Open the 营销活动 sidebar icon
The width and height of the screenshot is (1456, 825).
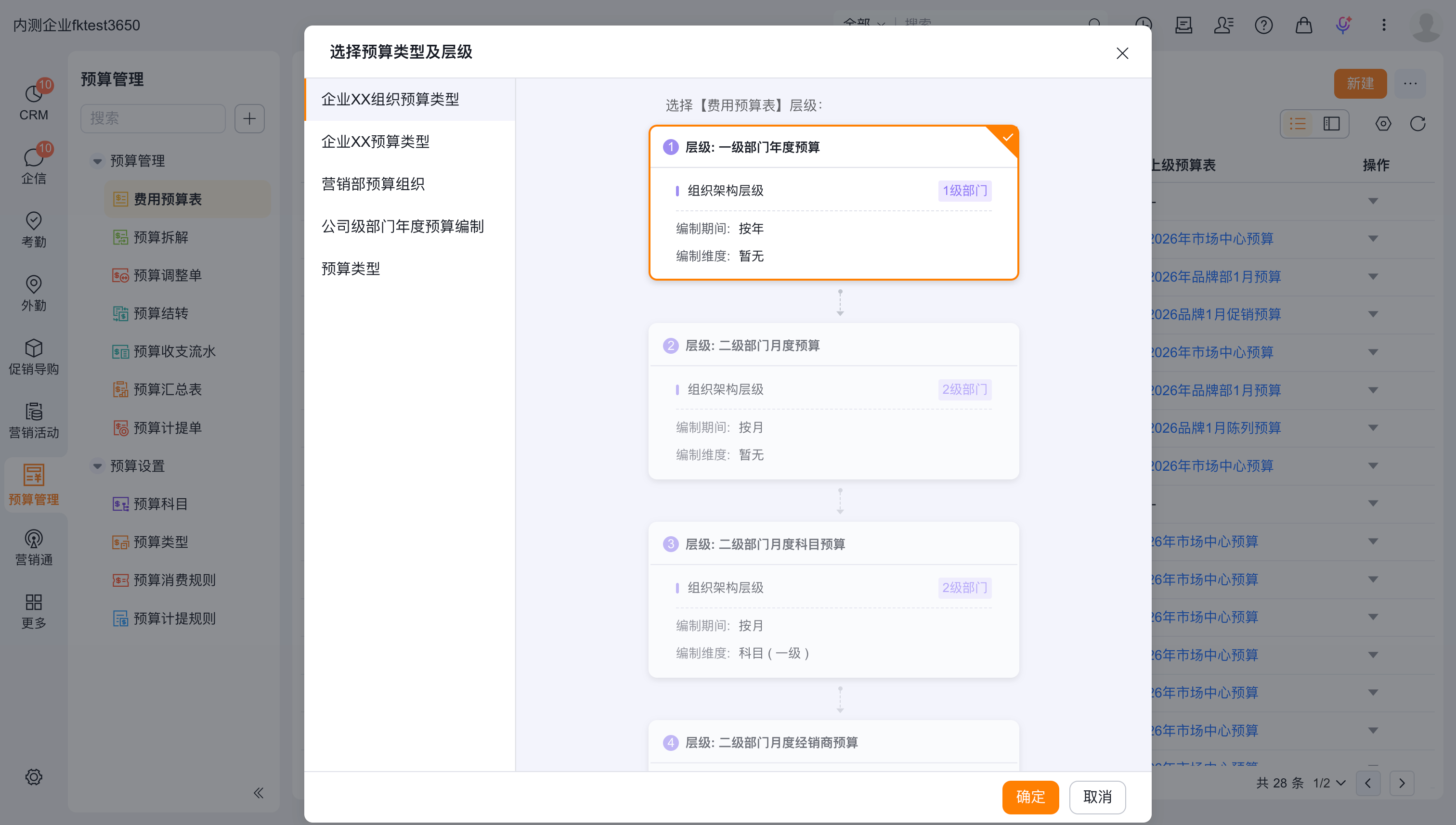click(33, 412)
